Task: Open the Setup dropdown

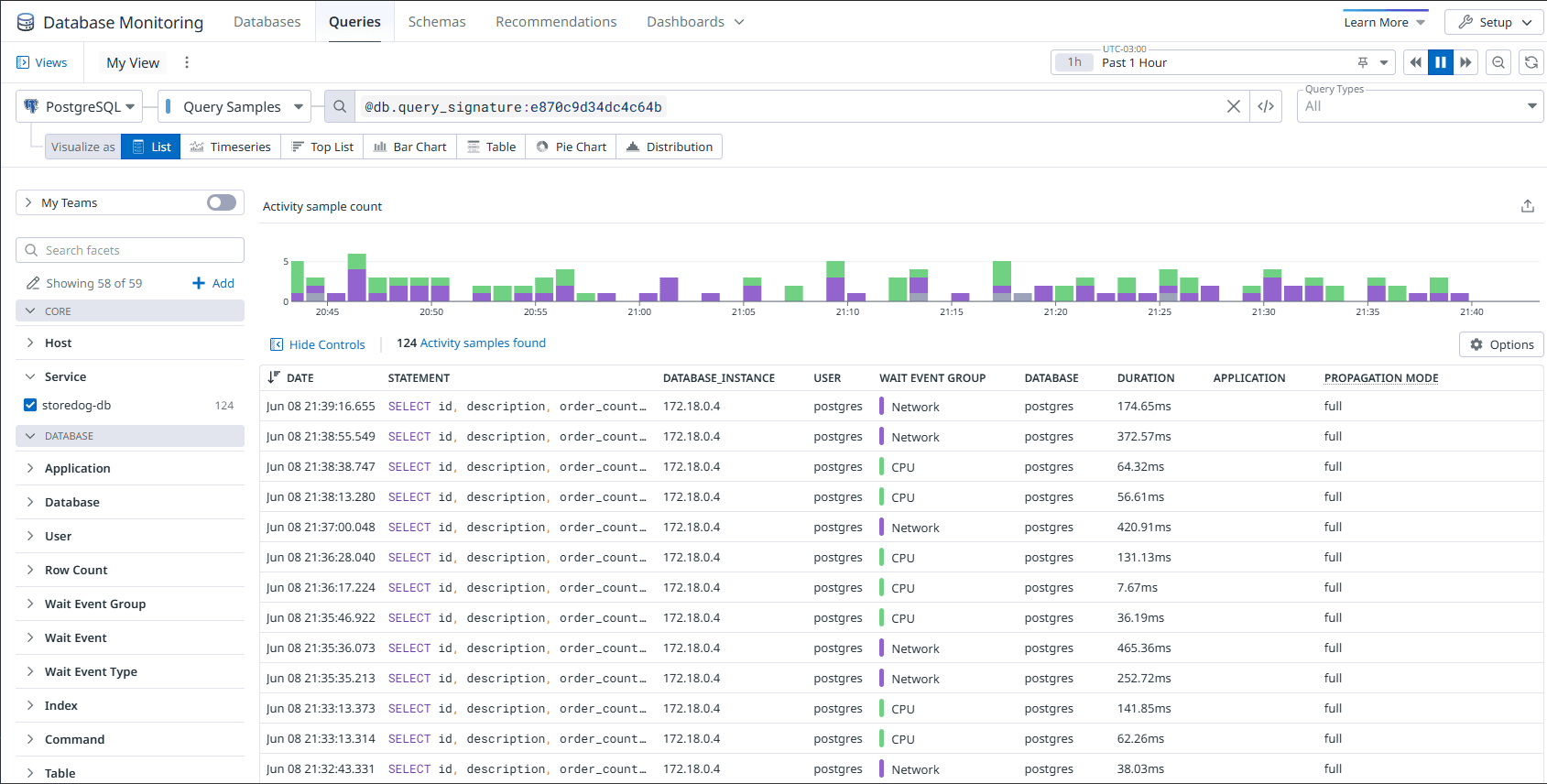Action: coord(1494,22)
